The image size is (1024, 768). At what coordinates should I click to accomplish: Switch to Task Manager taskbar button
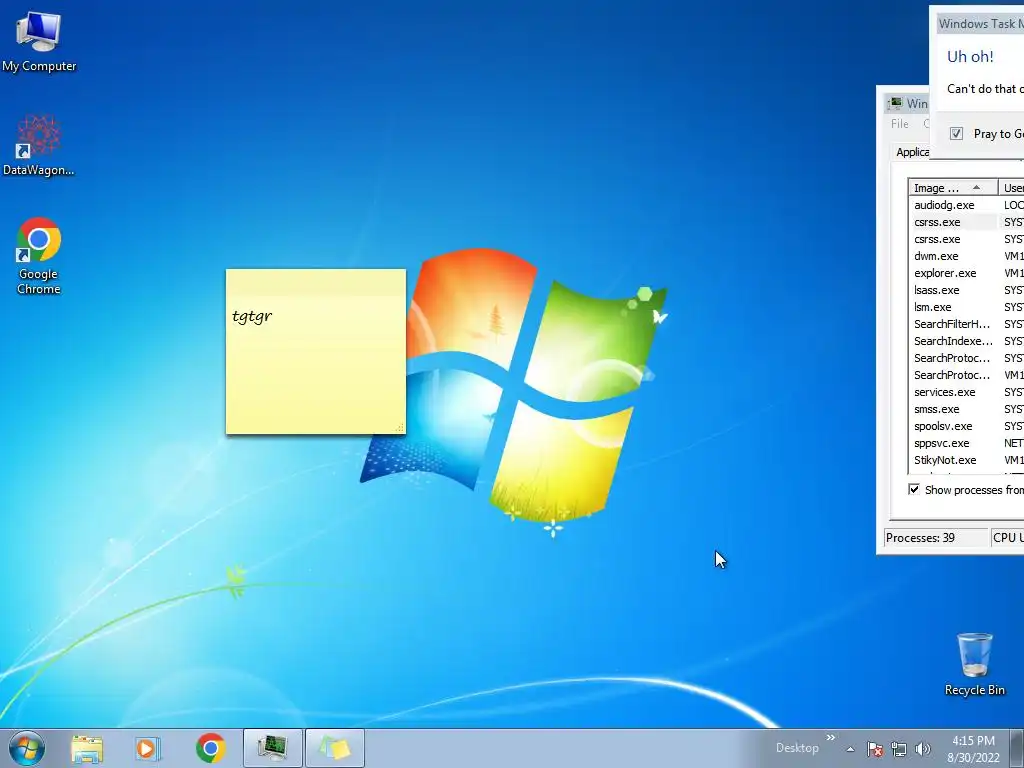click(273, 748)
